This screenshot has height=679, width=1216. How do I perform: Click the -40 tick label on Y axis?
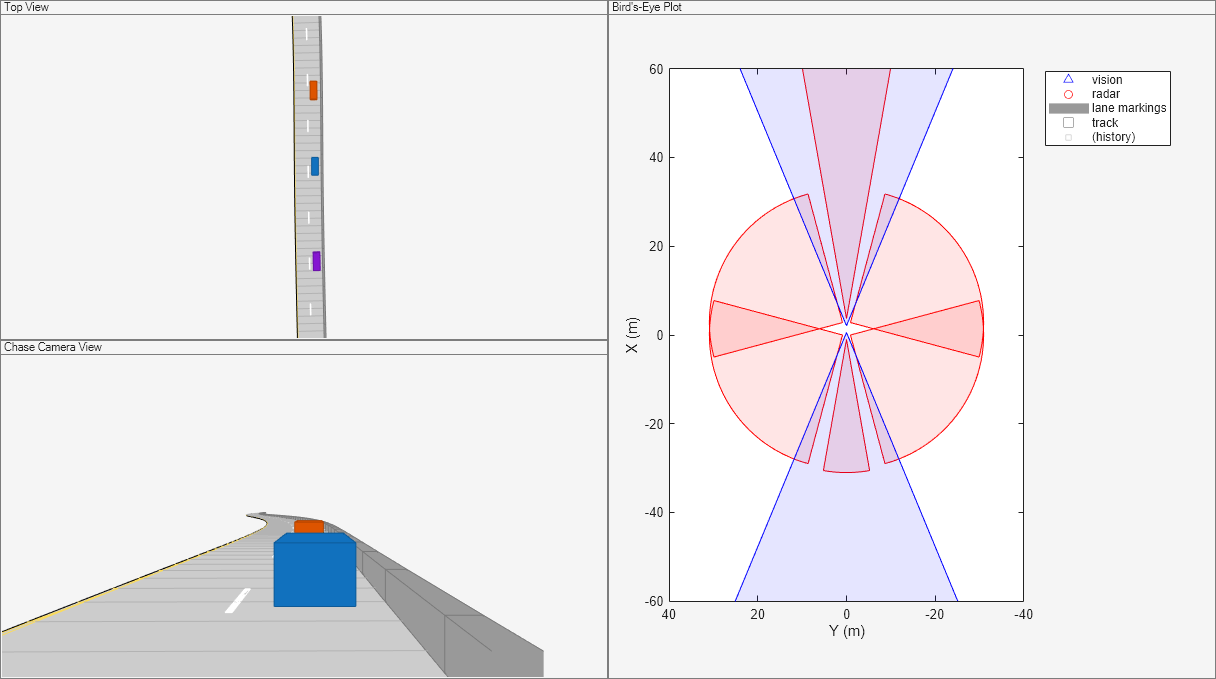click(x=1023, y=615)
